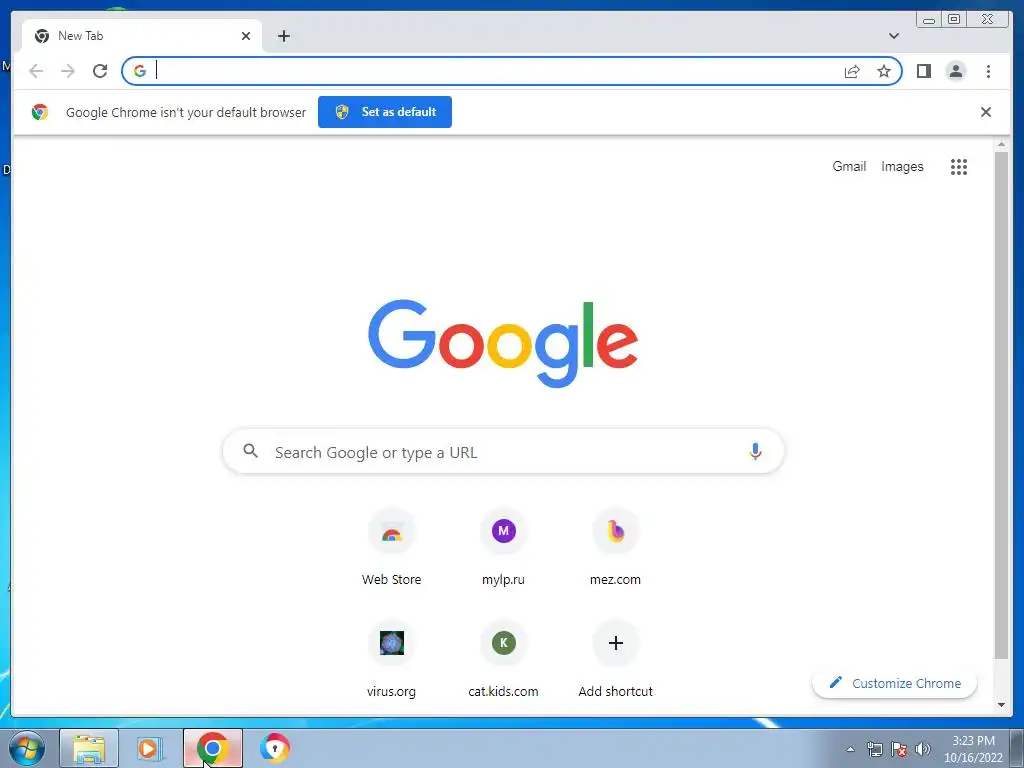
Task: Show hidden system tray icons
Action: pos(850,749)
